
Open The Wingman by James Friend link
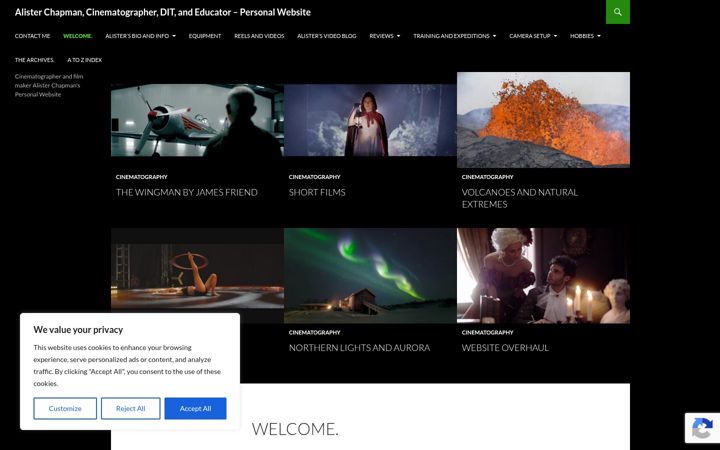pos(186,192)
